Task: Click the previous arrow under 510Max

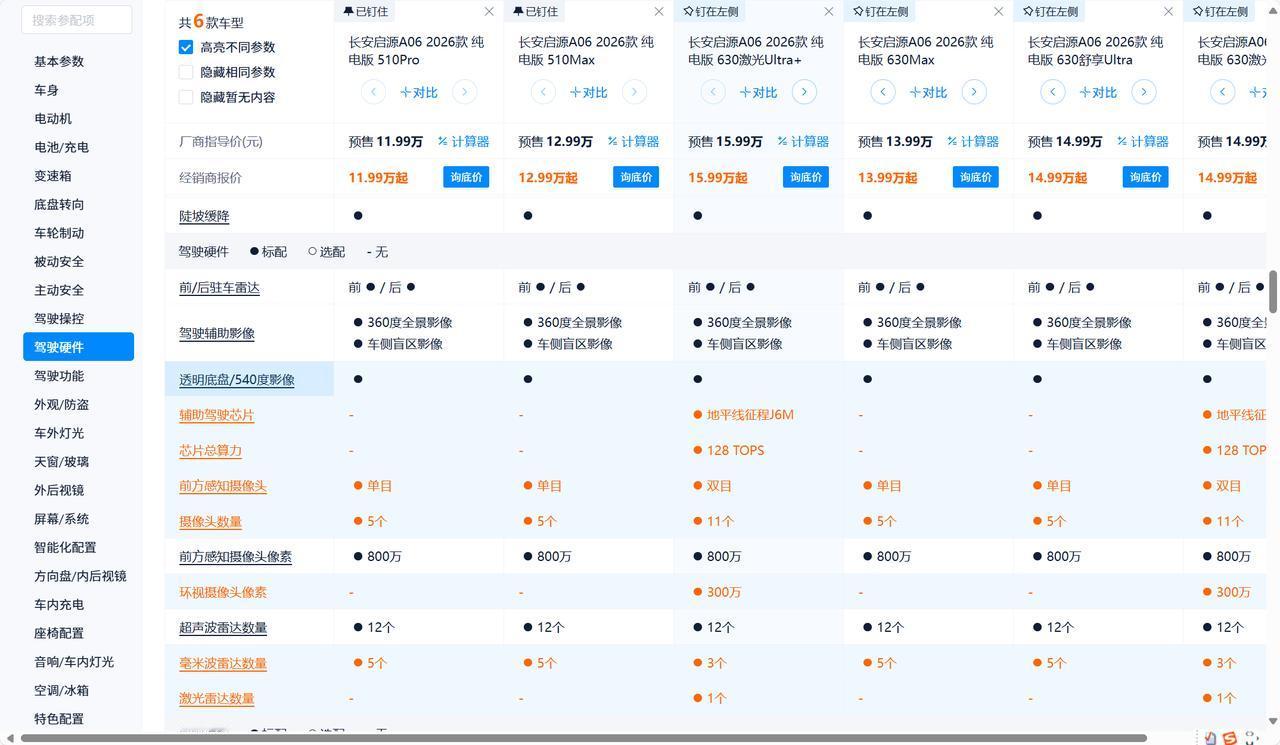Action: pyautogui.click(x=543, y=92)
